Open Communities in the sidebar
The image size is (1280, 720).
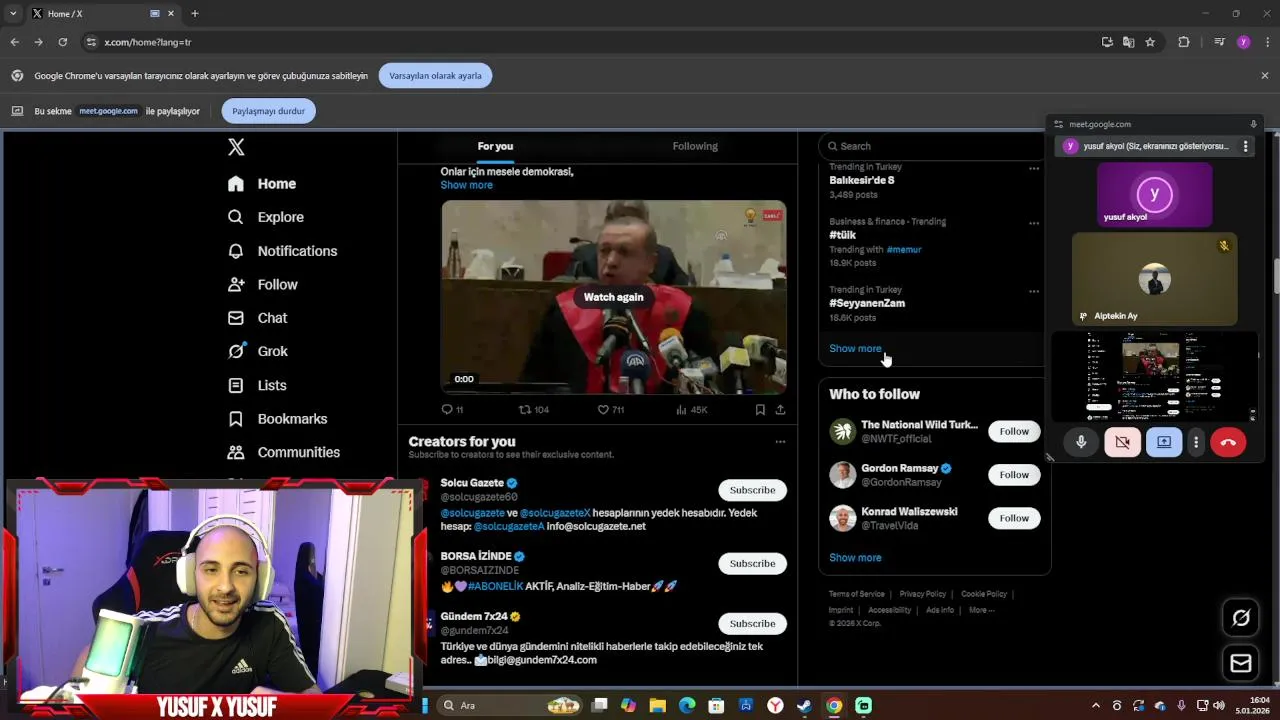pos(284,452)
